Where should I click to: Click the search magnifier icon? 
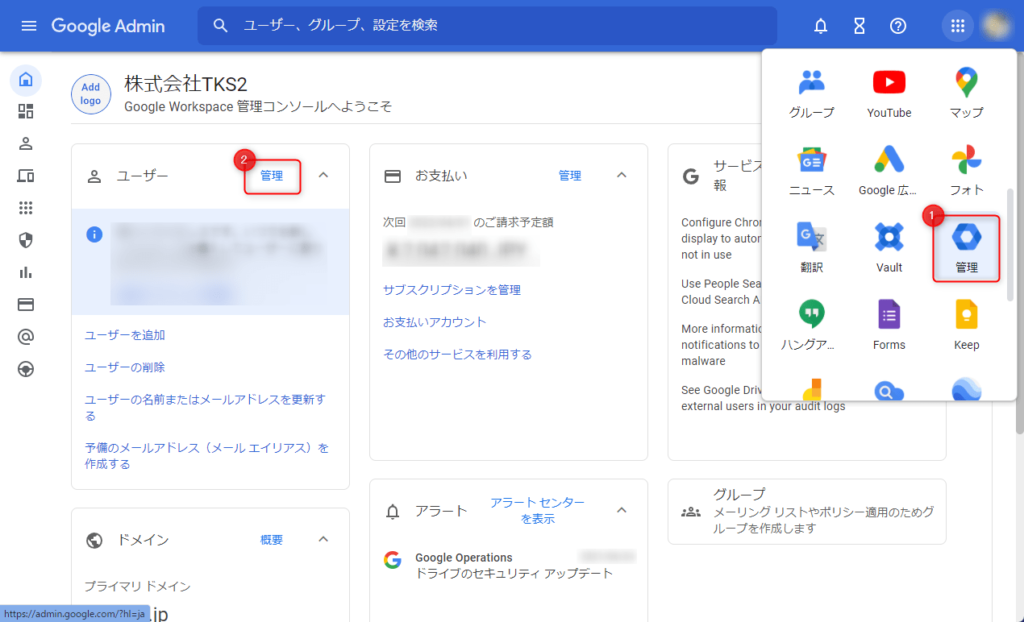[x=221, y=26]
